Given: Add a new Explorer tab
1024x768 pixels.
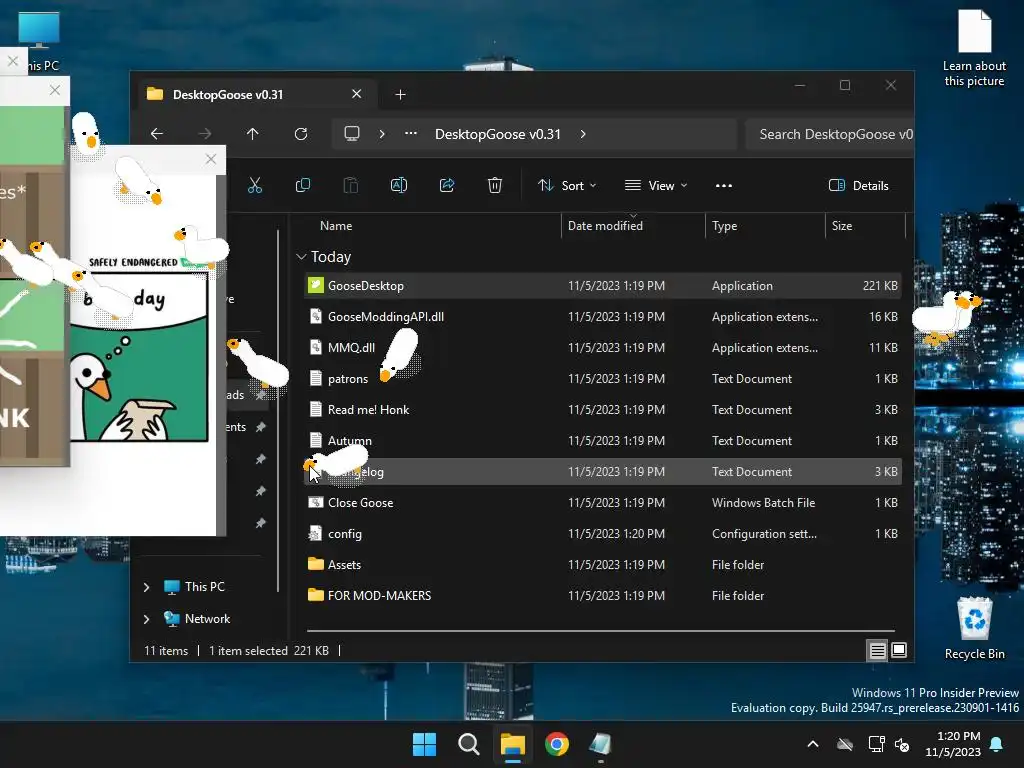Looking at the screenshot, I should (x=400, y=95).
